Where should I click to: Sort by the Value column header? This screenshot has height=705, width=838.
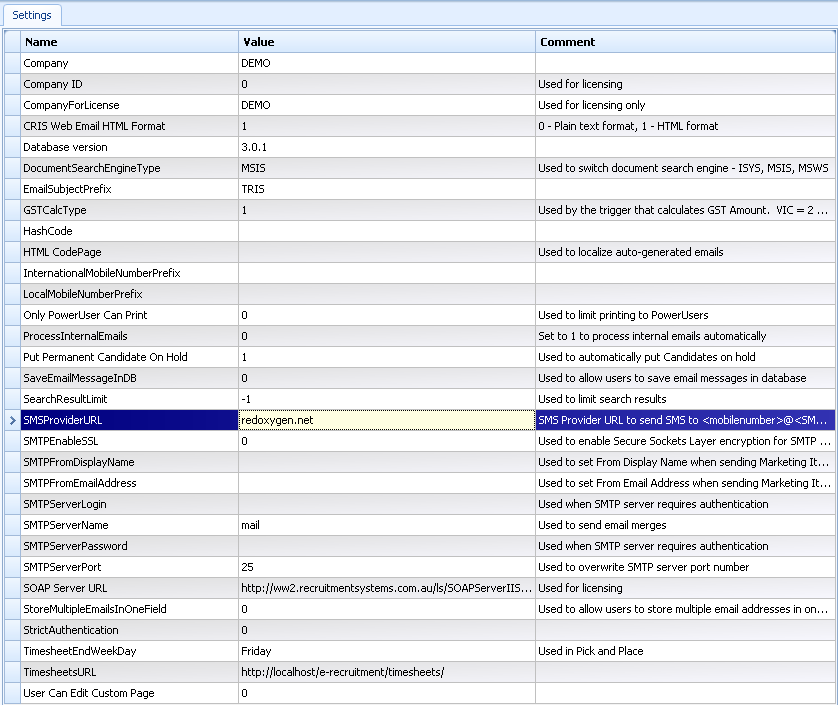[386, 42]
